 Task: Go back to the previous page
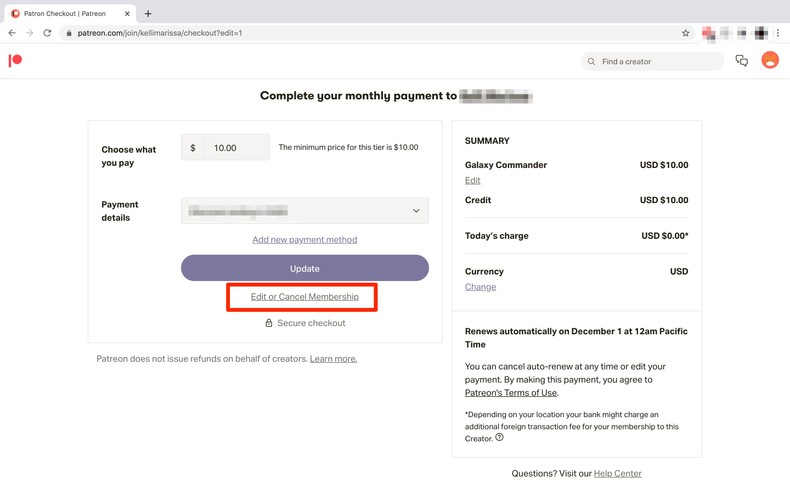(x=12, y=33)
